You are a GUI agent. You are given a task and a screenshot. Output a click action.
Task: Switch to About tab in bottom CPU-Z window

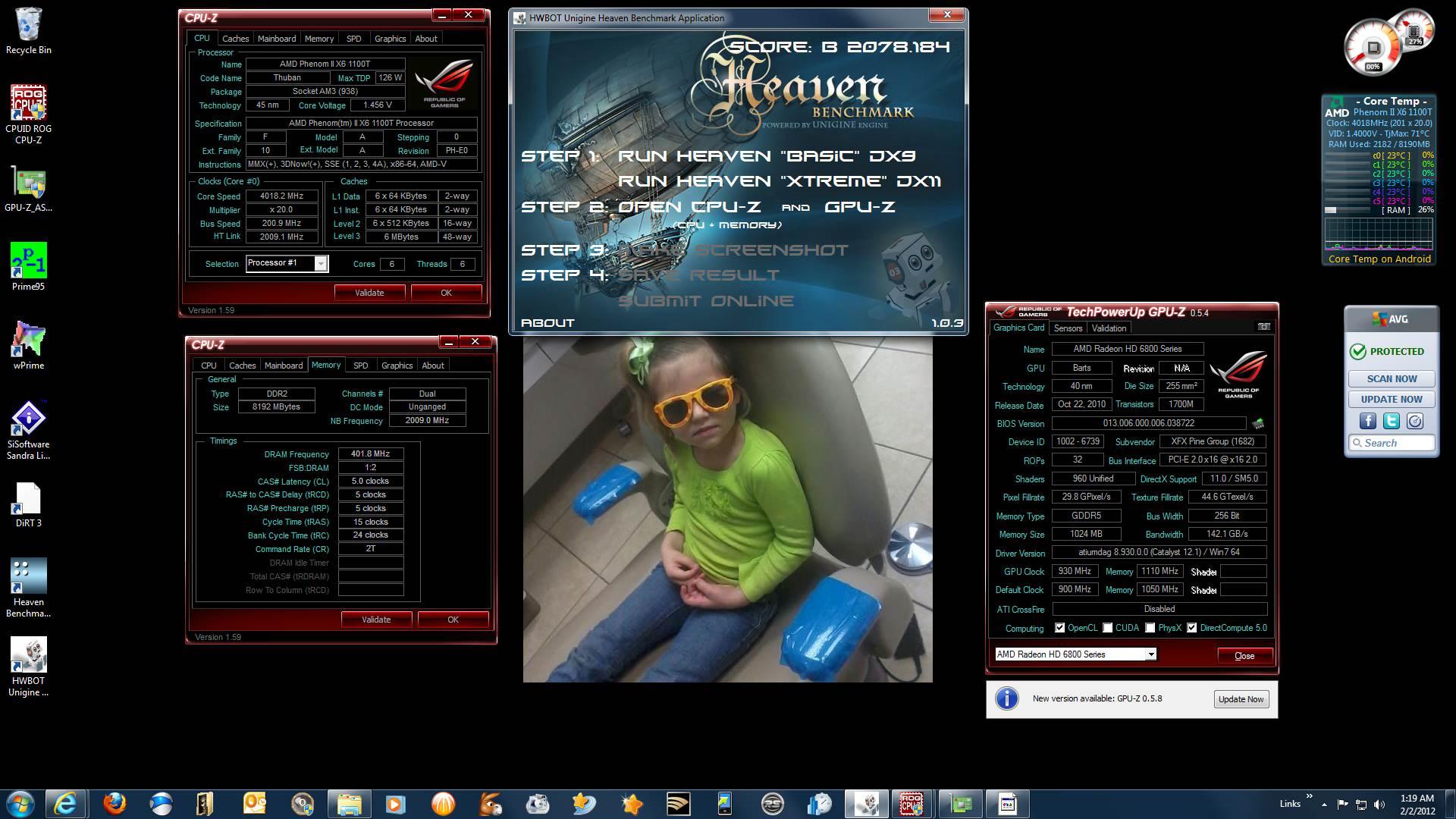point(433,366)
